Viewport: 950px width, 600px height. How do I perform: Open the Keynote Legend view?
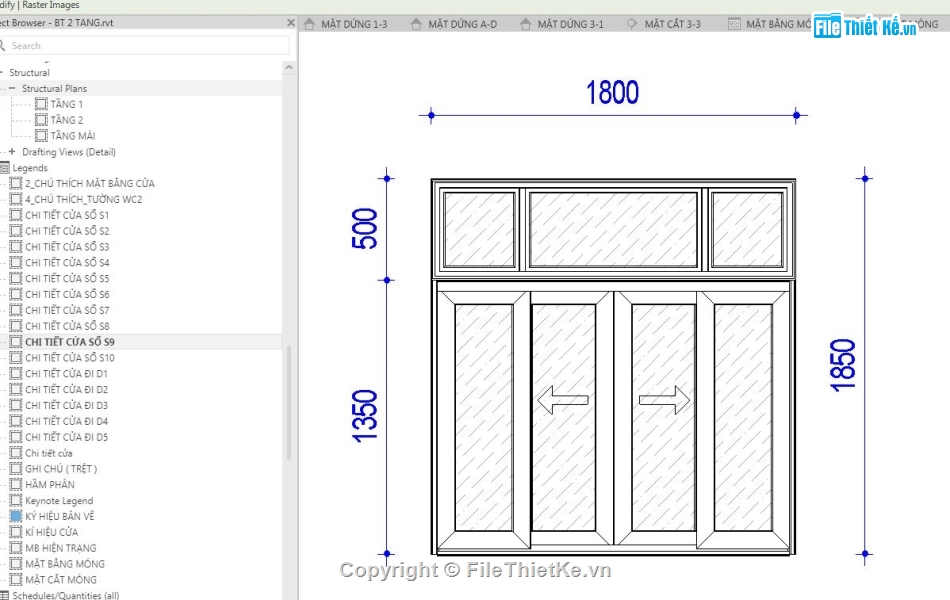pyautogui.click(x=59, y=501)
